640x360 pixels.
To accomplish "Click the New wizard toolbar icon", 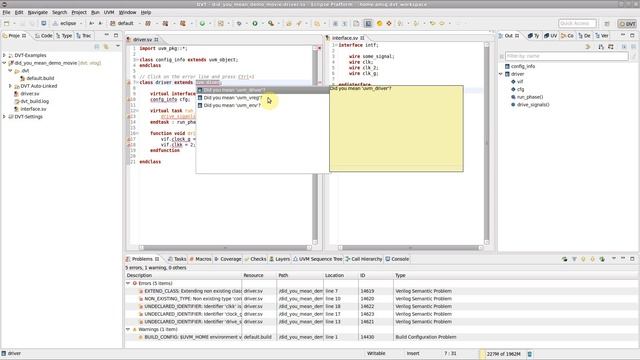I will click(x=7, y=24).
